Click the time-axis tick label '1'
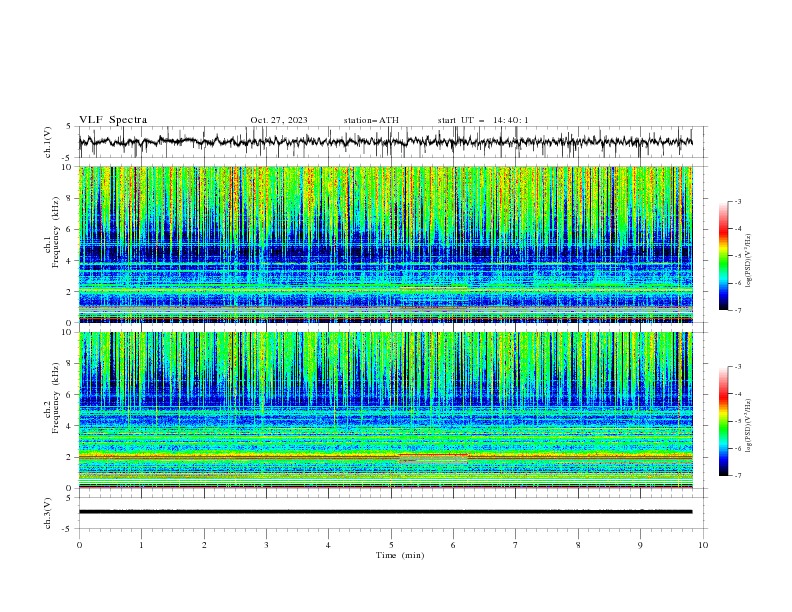This screenshot has height=612, width=792. [x=141, y=545]
